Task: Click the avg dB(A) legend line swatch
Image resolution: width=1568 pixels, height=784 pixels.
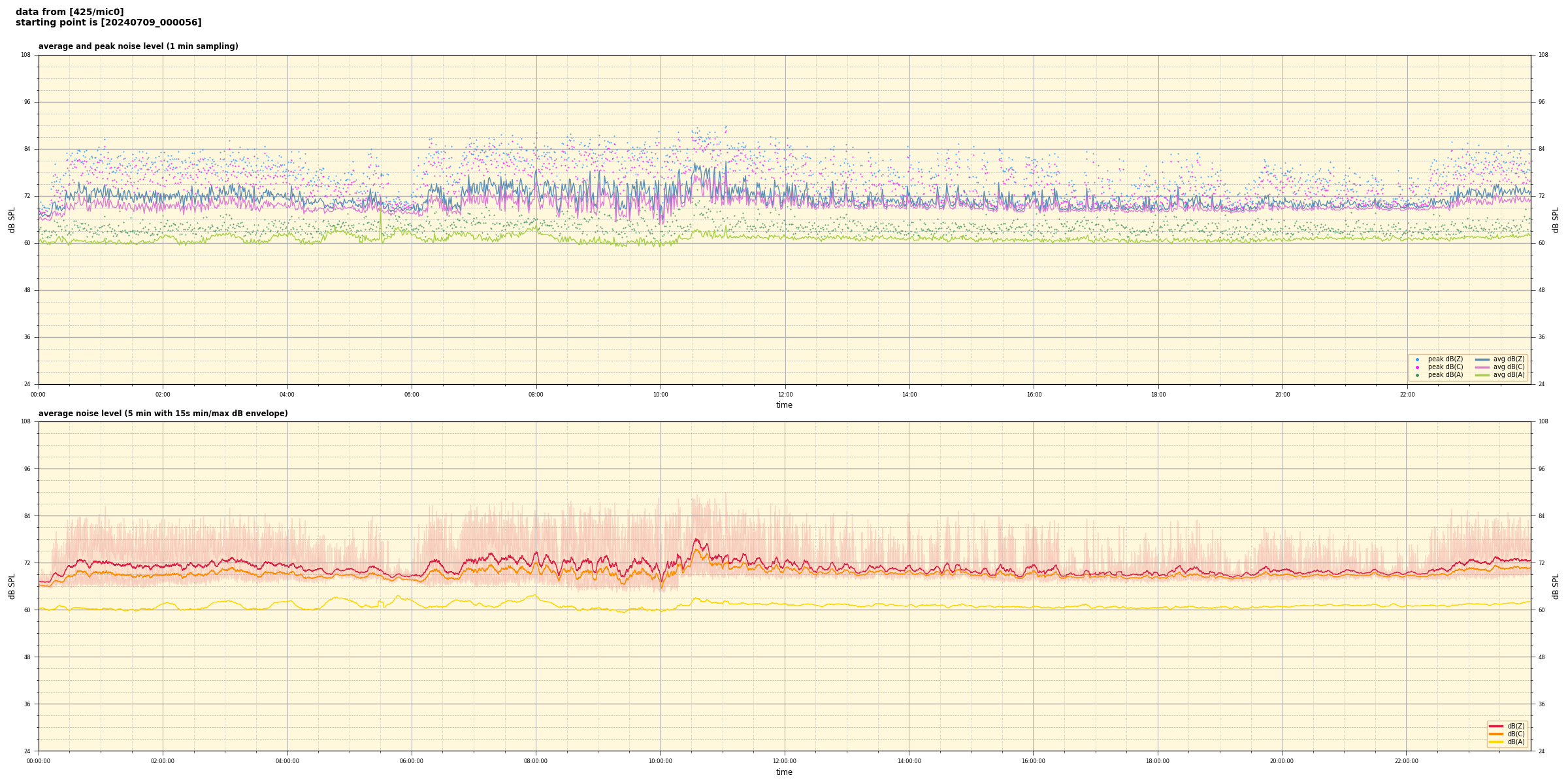Action: pyautogui.click(x=1482, y=375)
